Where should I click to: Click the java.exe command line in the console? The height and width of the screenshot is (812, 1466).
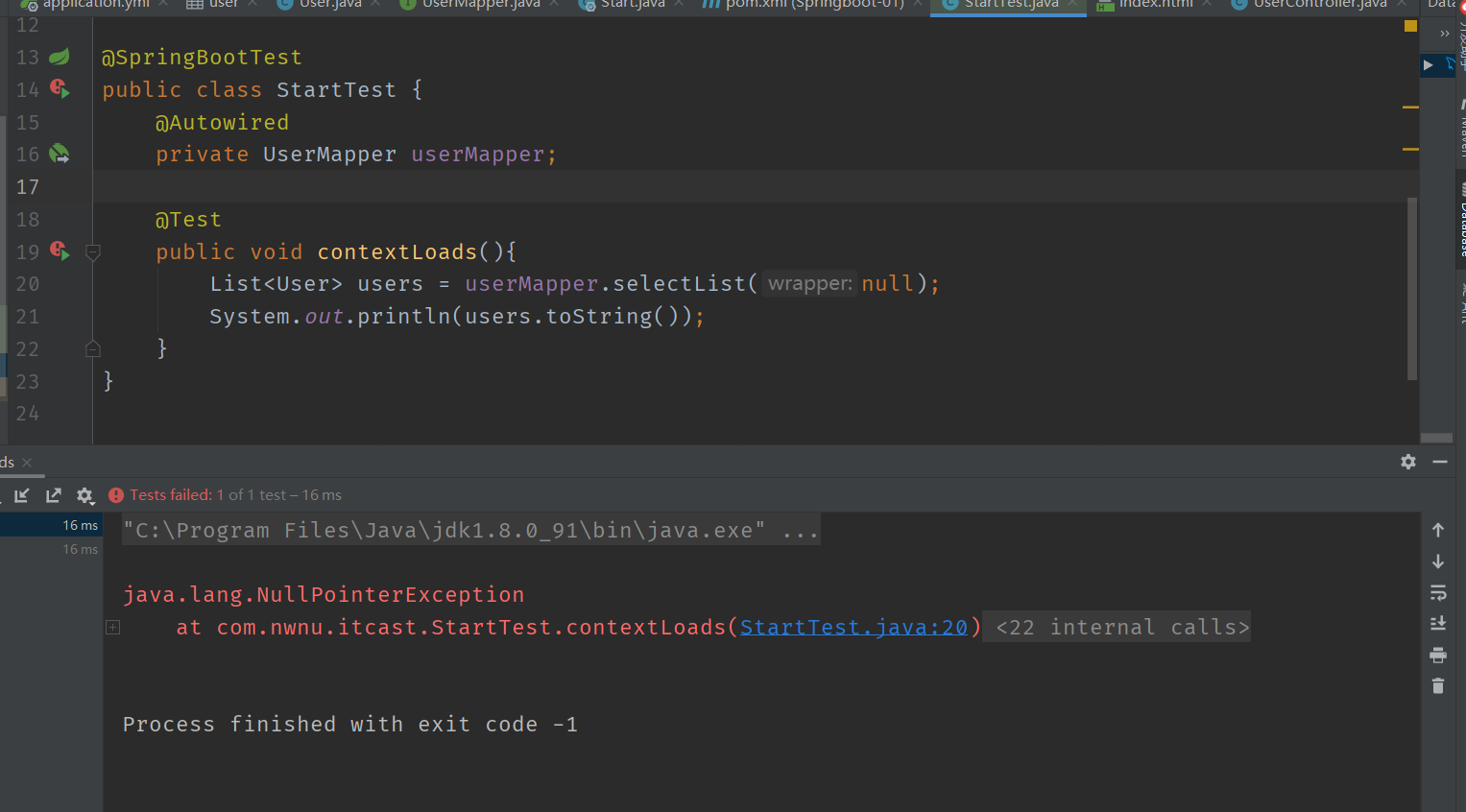[470, 530]
